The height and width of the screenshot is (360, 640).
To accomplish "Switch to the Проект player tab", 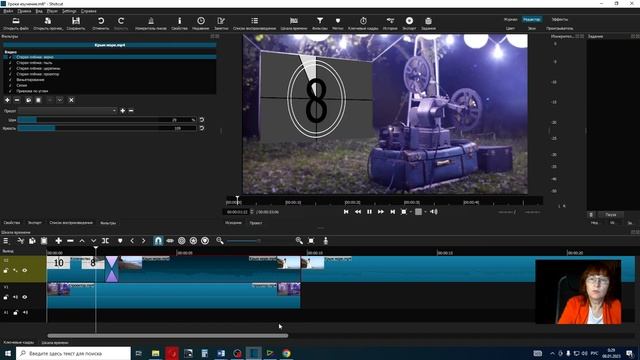I will pos(256,223).
